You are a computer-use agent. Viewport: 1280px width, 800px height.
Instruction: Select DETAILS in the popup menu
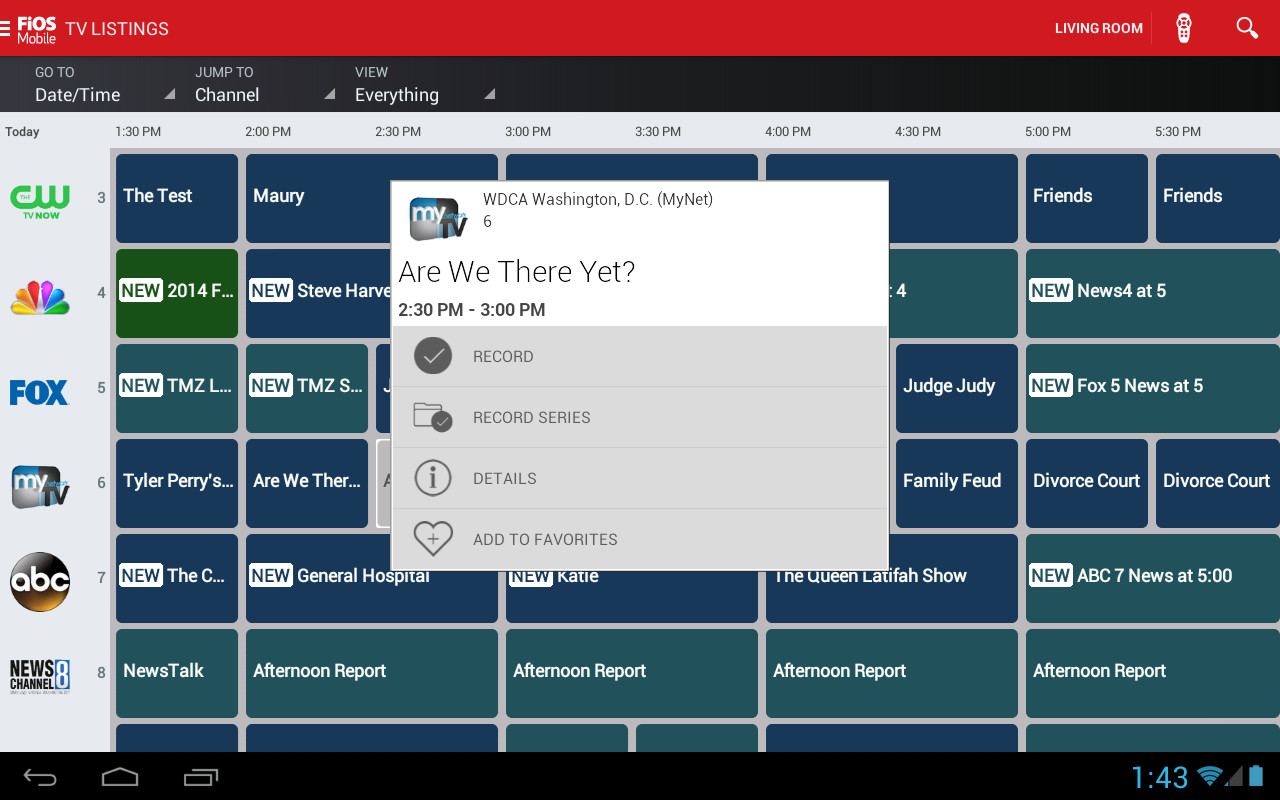pyautogui.click(x=640, y=478)
